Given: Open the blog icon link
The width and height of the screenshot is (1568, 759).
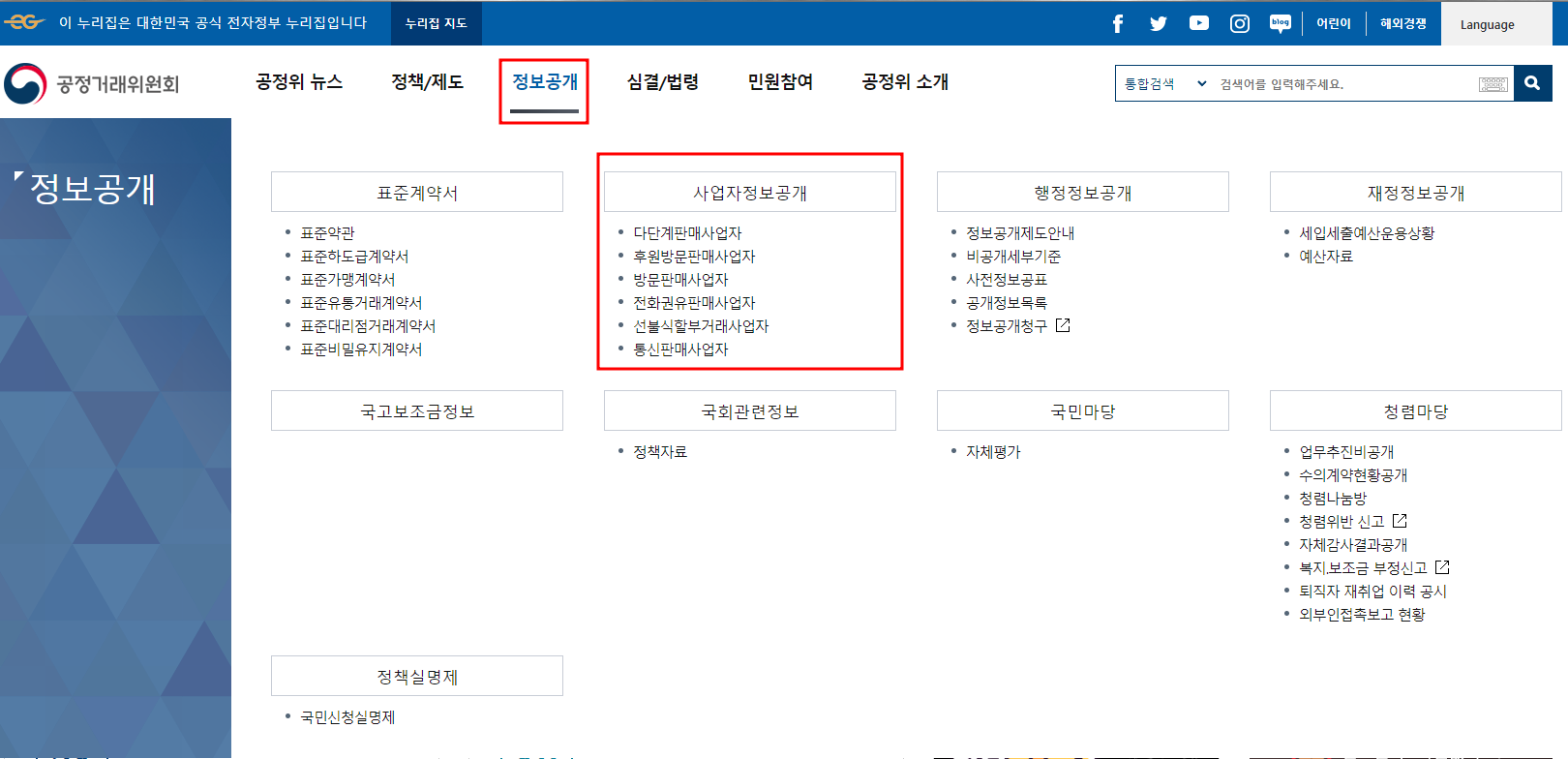Looking at the screenshot, I should tap(1281, 23).
